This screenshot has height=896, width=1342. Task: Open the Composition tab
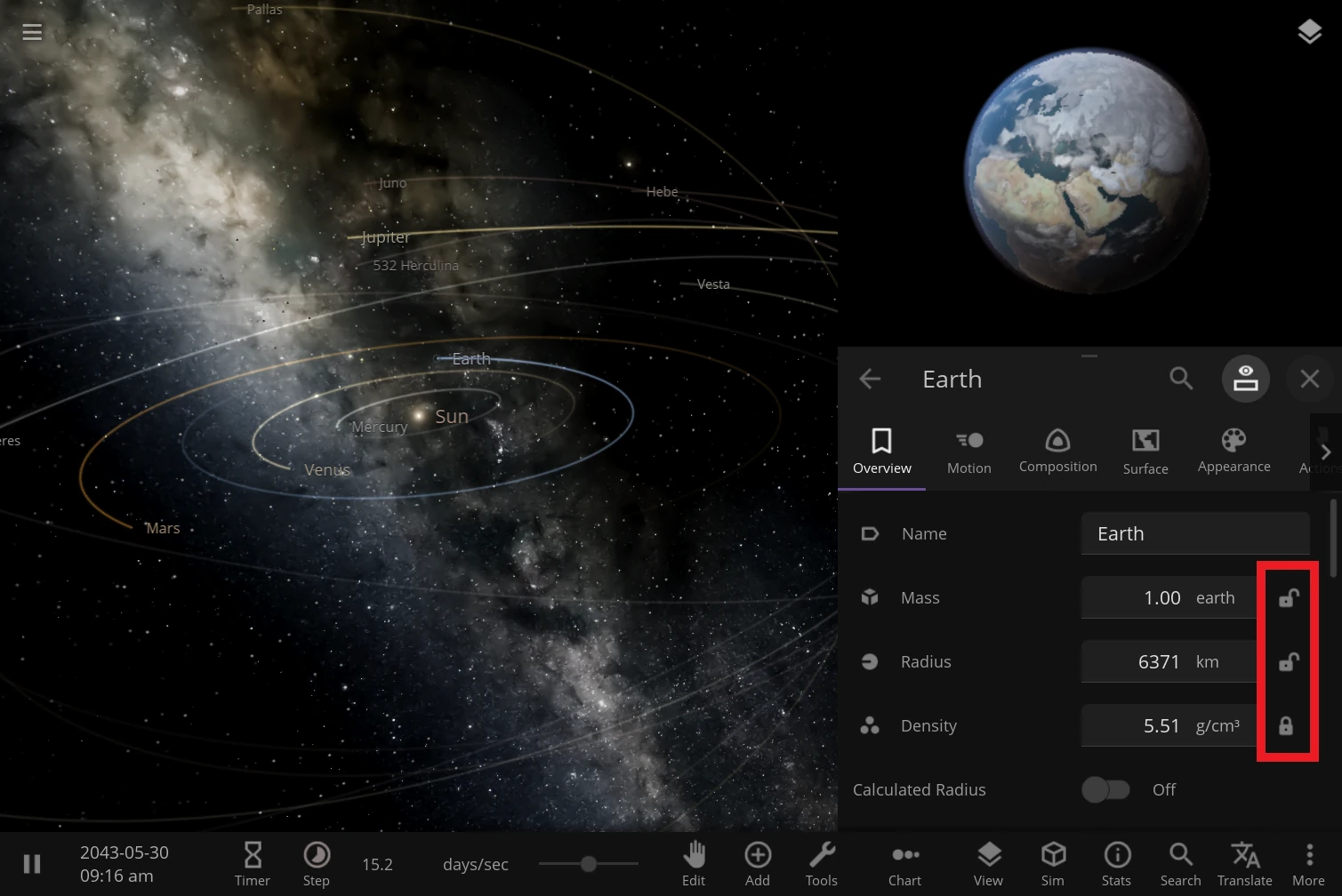click(x=1058, y=452)
